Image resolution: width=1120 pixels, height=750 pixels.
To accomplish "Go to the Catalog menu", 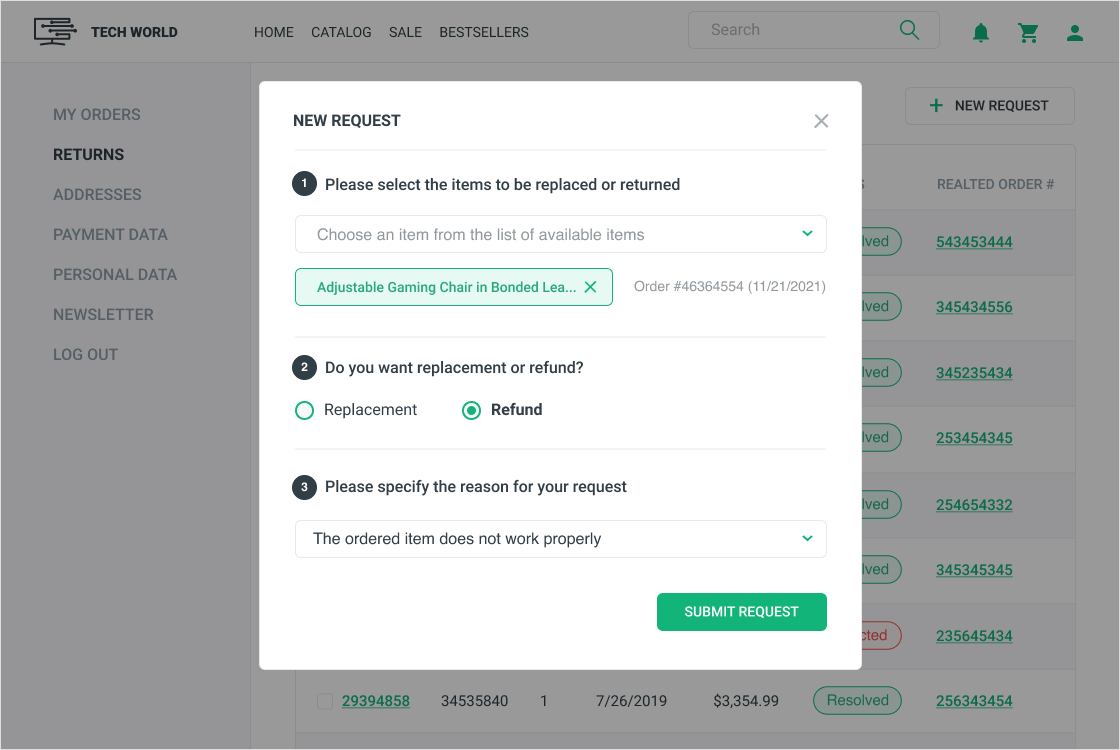I will (341, 32).
